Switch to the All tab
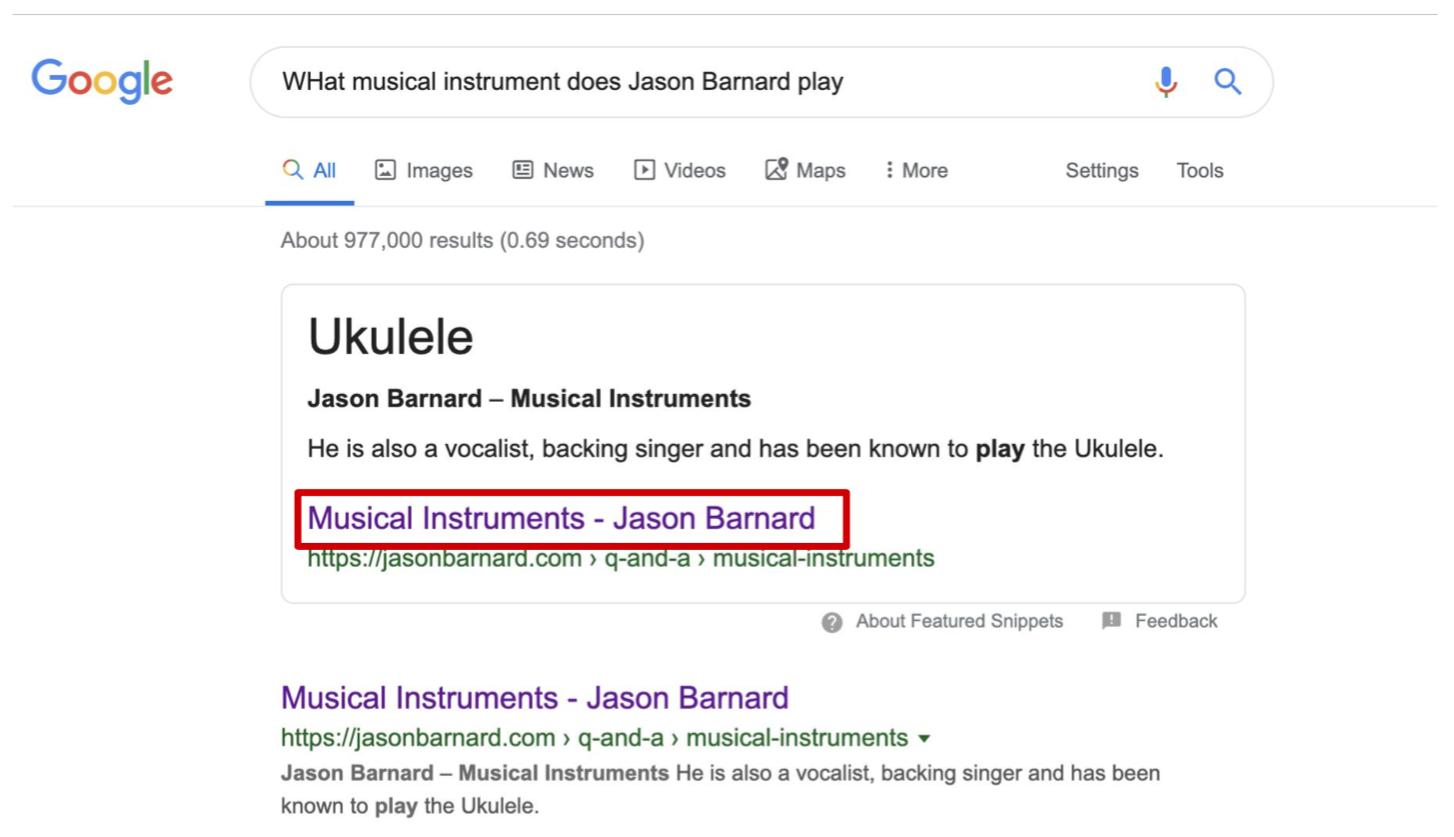Image resolution: width=1454 pixels, height=837 pixels. 310,171
